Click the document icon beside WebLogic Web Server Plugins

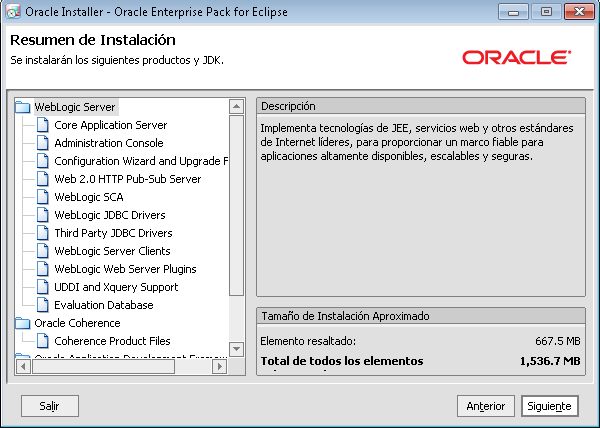coord(42,269)
